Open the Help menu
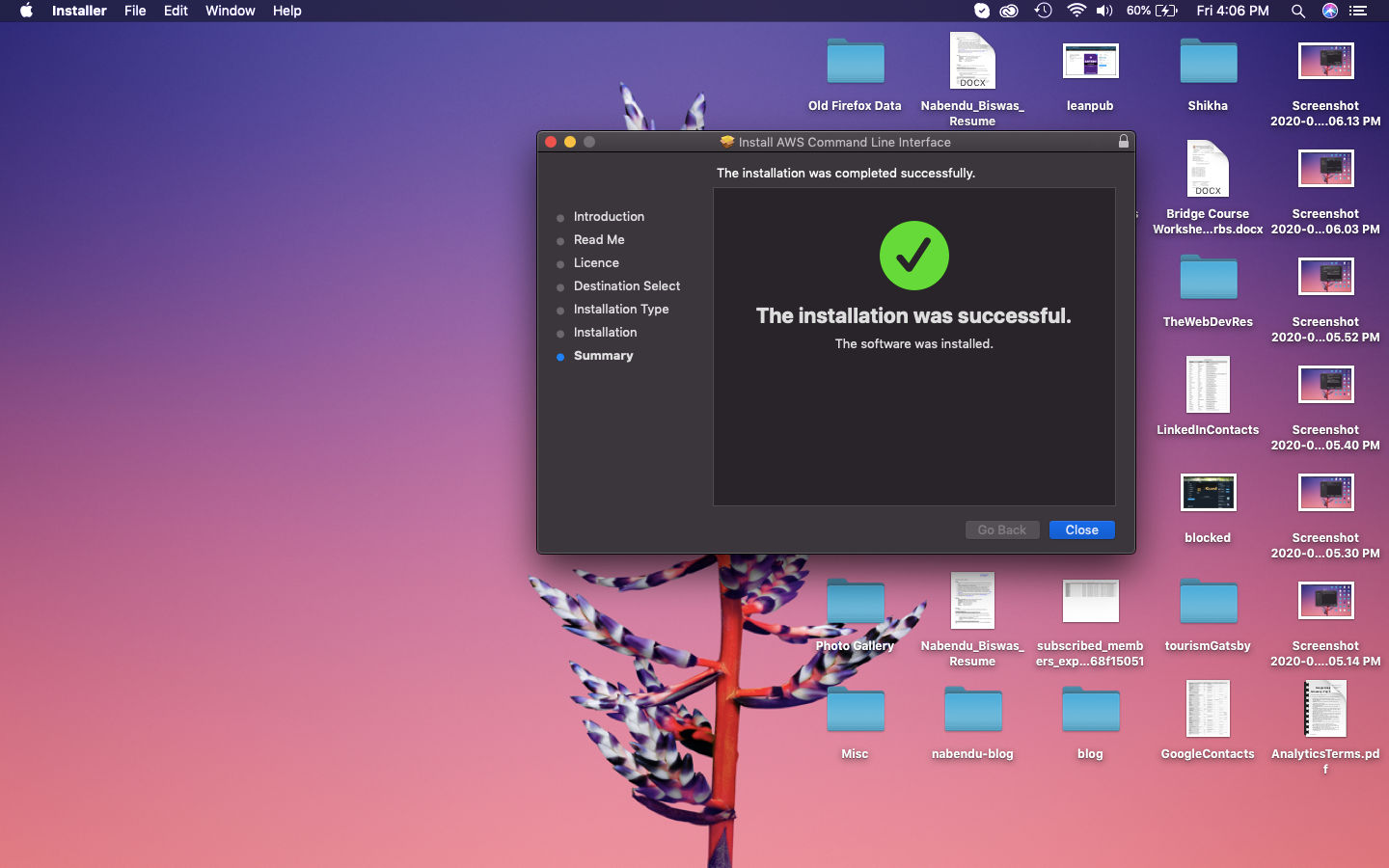The height and width of the screenshot is (868, 1389). [x=286, y=11]
